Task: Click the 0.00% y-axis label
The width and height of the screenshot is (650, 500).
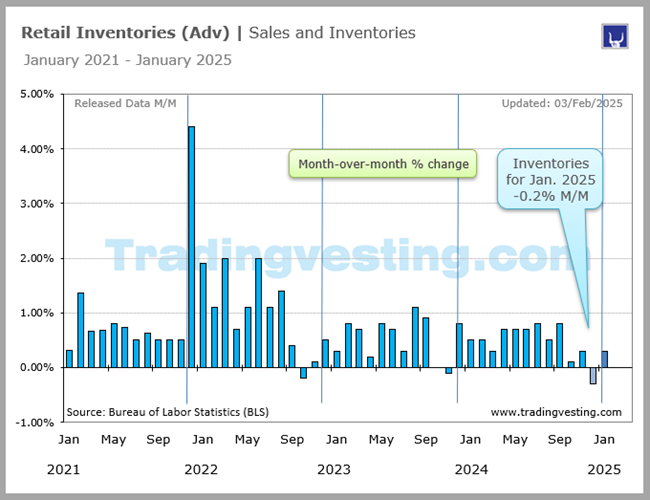Action: (x=37, y=367)
